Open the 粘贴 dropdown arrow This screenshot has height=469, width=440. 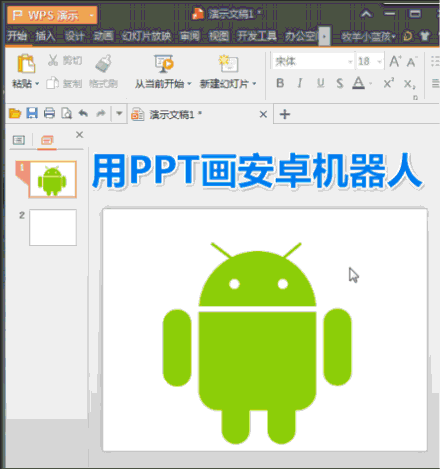pyautogui.click(x=37, y=83)
